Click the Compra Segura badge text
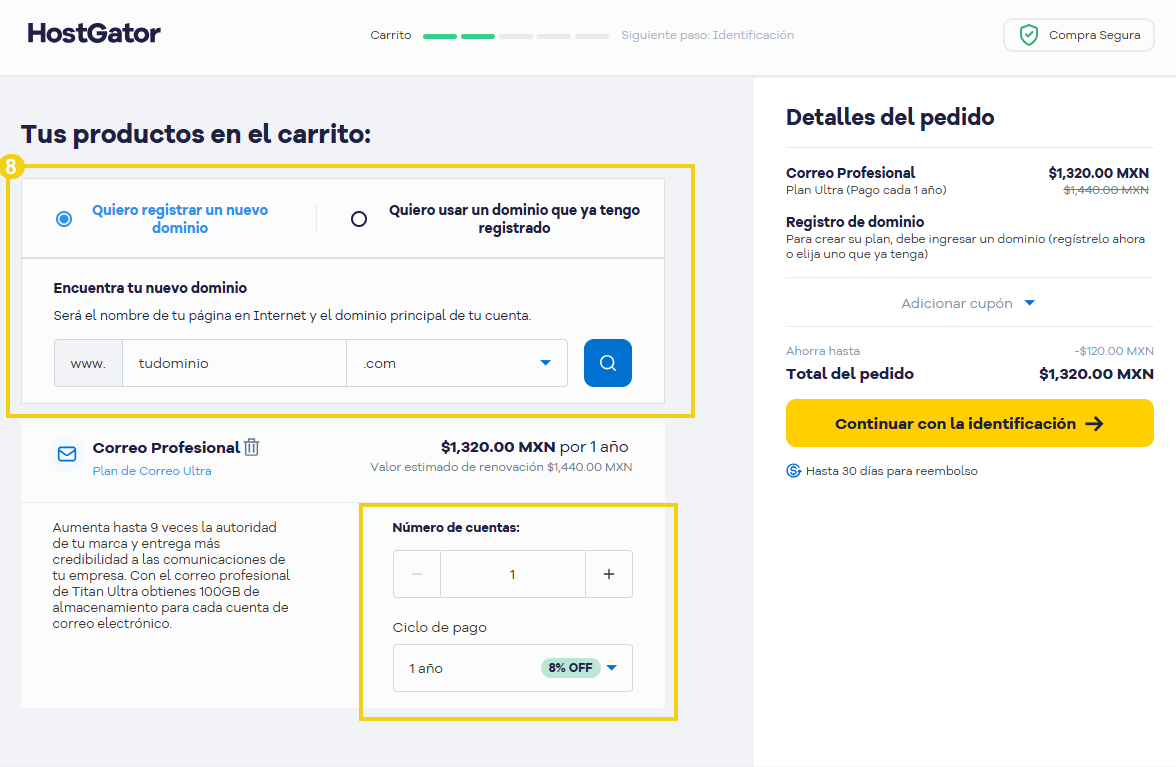Image resolution: width=1176 pixels, height=767 pixels. click(x=1094, y=34)
